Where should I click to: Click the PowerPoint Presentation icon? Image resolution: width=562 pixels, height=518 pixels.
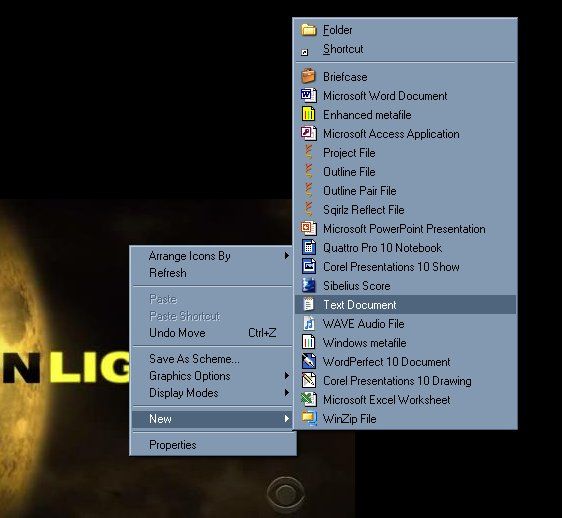coord(309,228)
